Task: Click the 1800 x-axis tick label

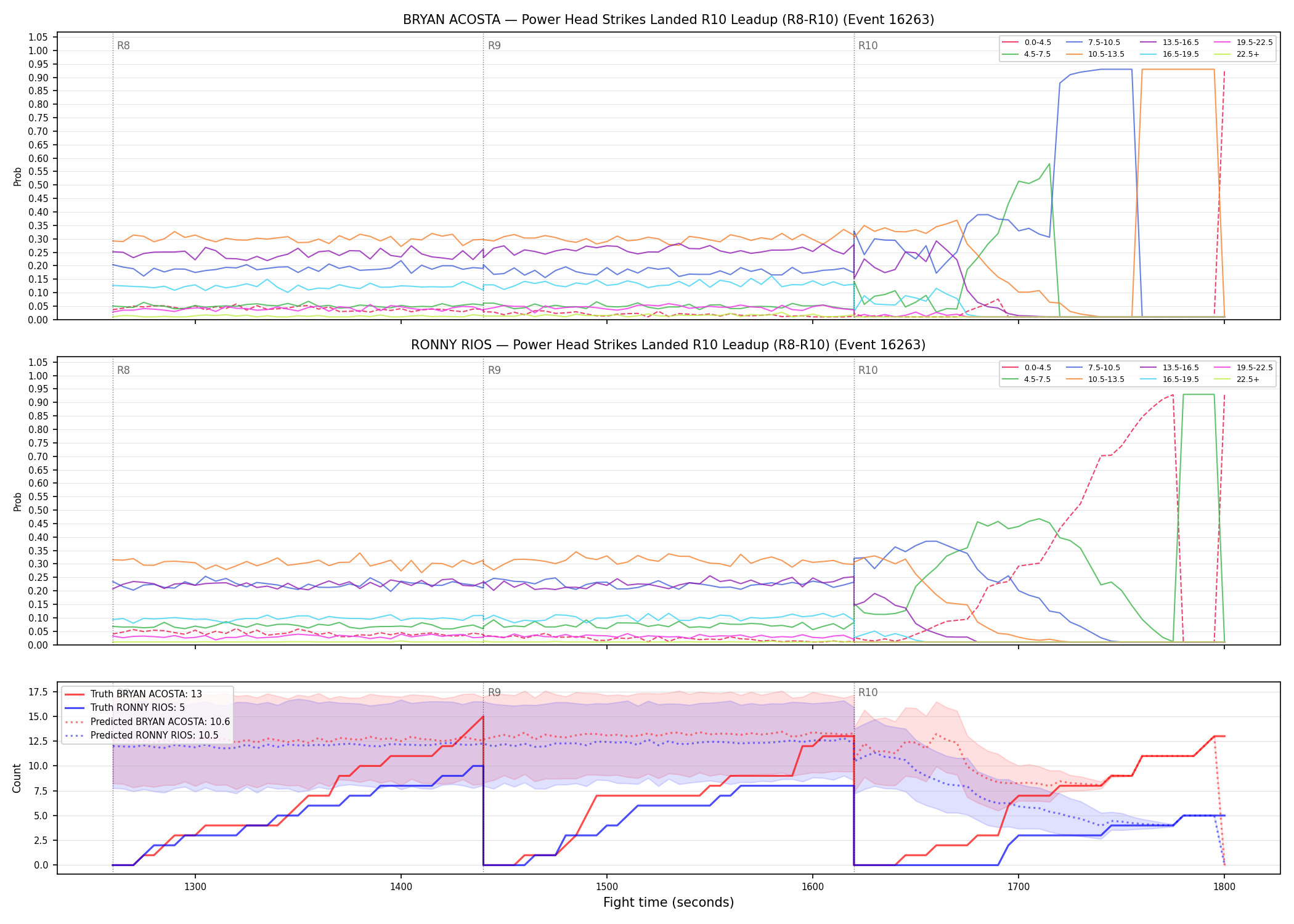Action: (x=1224, y=886)
